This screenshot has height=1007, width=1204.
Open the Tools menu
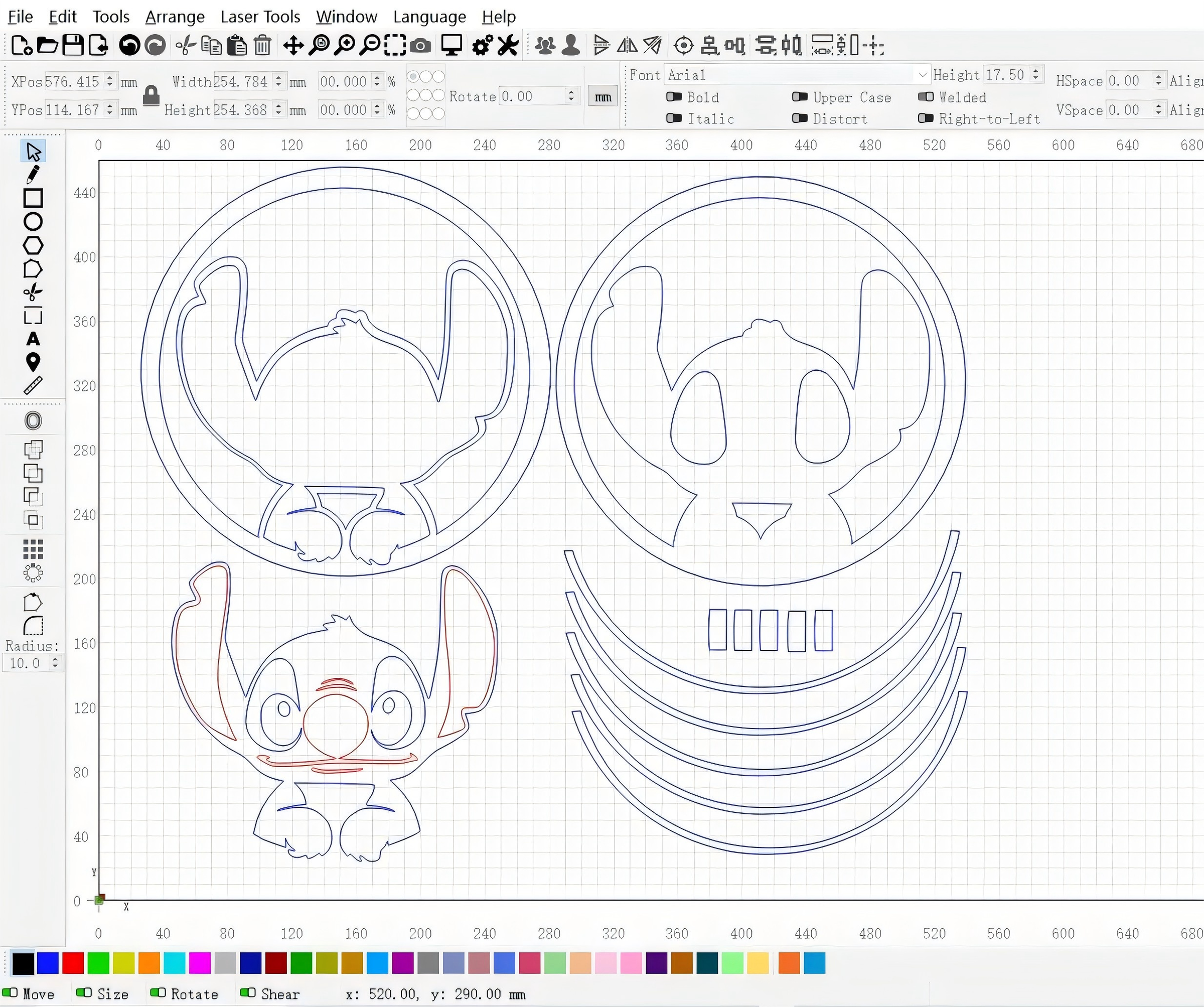111,17
